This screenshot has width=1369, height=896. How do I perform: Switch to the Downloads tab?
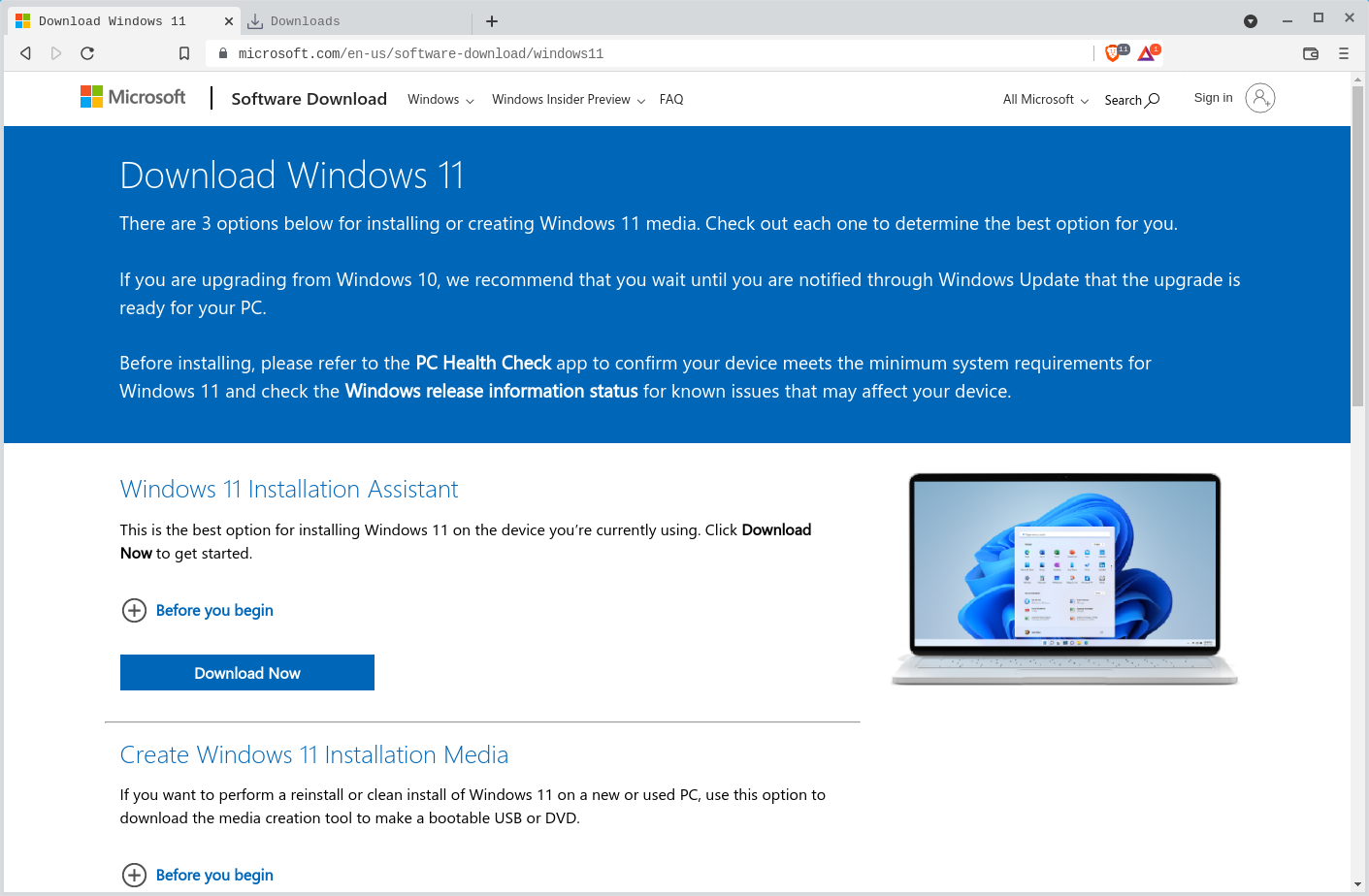(x=306, y=21)
